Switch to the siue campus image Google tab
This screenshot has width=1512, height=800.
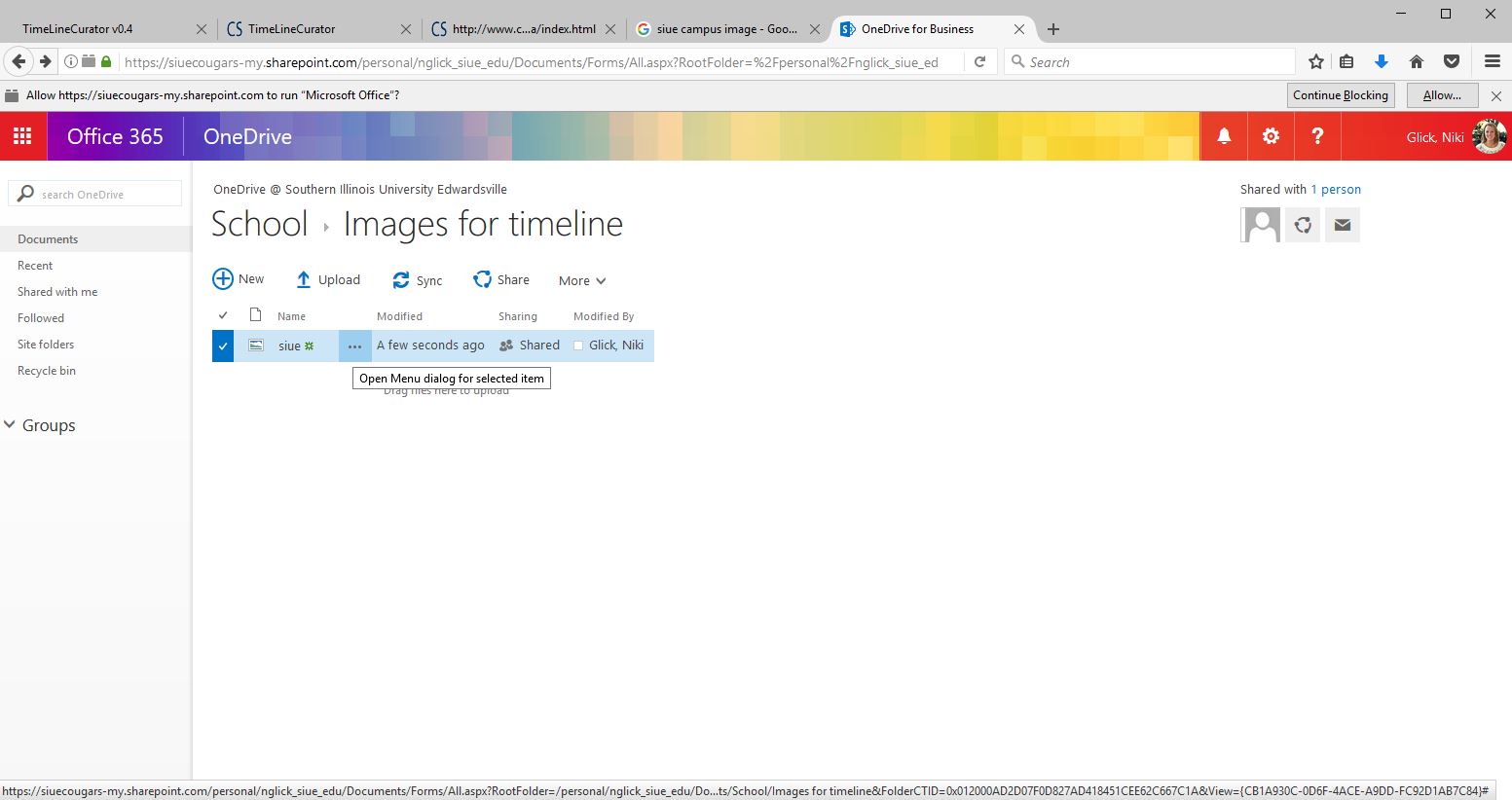pos(725,29)
